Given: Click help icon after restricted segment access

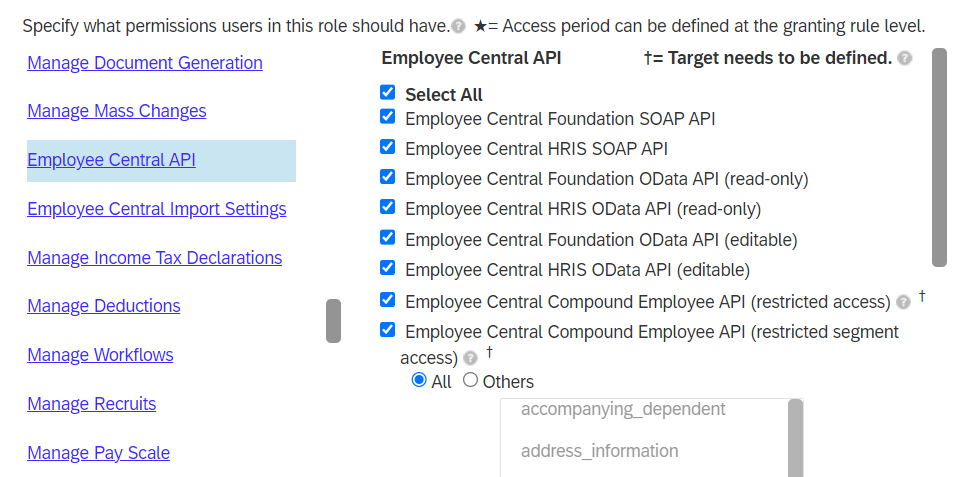Looking at the screenshot, I should (471, 358).
